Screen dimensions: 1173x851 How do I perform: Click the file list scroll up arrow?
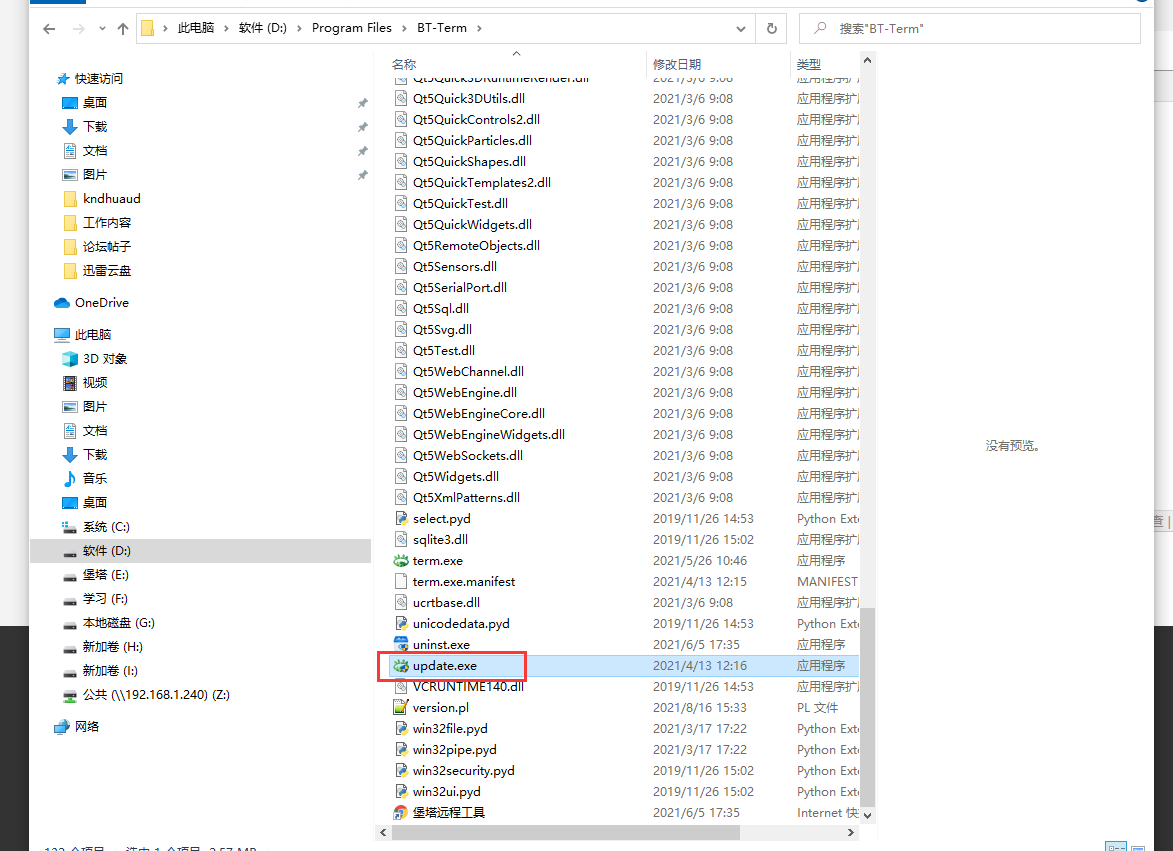point(867,61)
